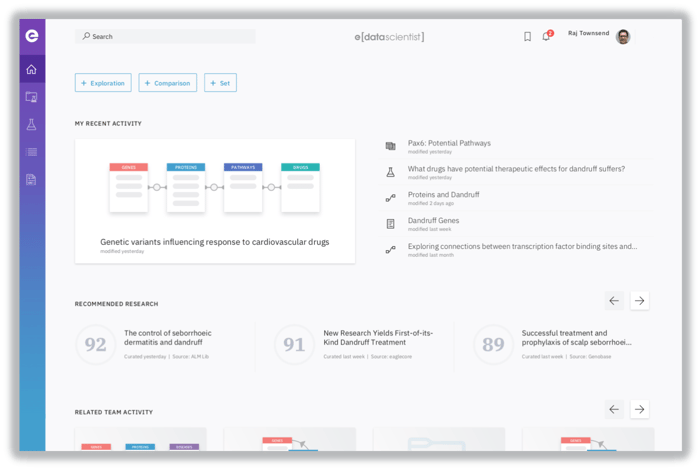Click the Related Team Activity heading

[114, 412]
